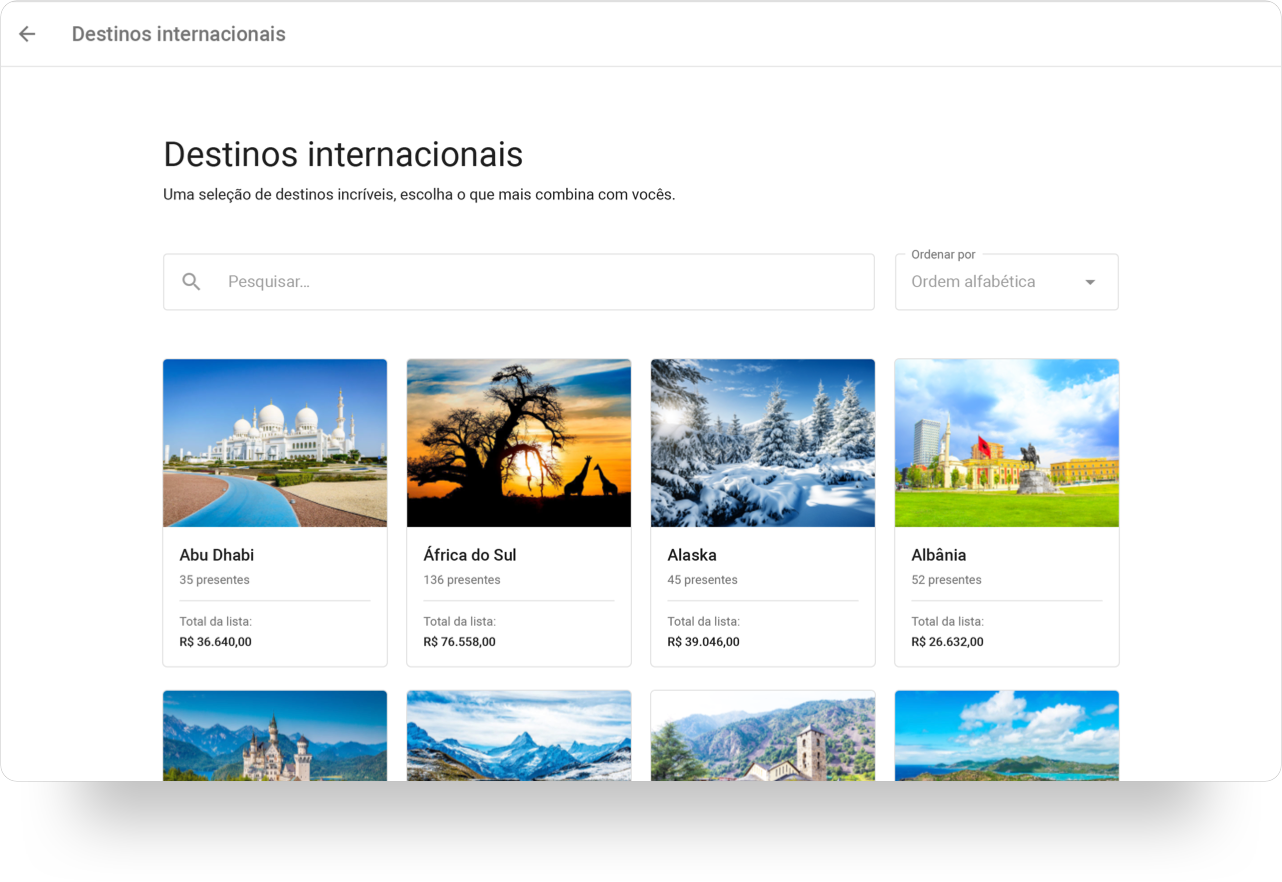Open the África do Sul sunset photo
1282x882 pixels.
pos(519,443)
